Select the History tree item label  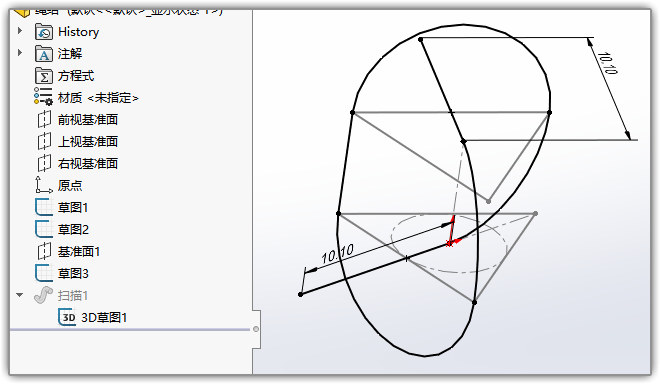(78, 32)
